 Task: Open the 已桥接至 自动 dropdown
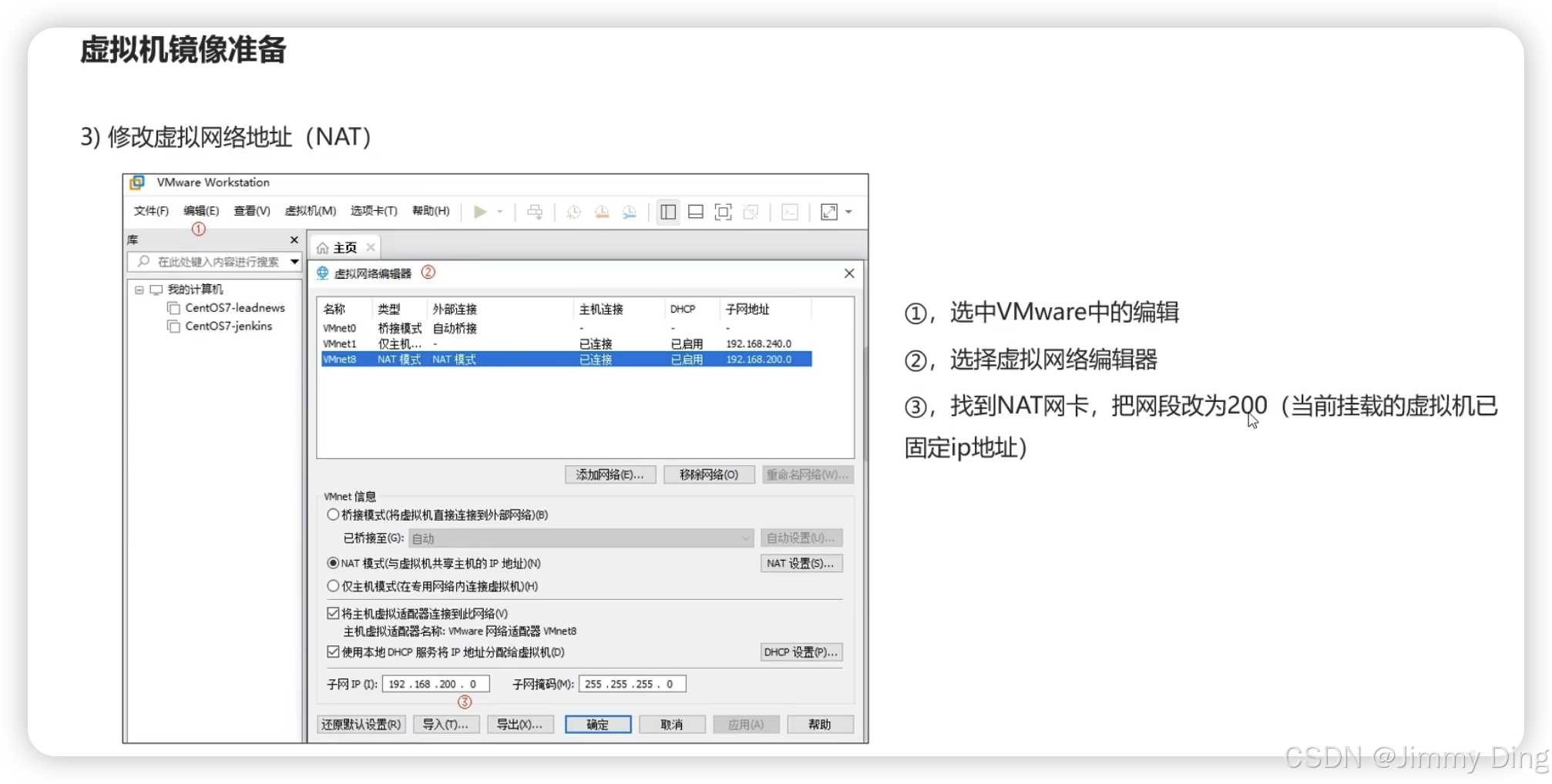[x=581, y=538]
